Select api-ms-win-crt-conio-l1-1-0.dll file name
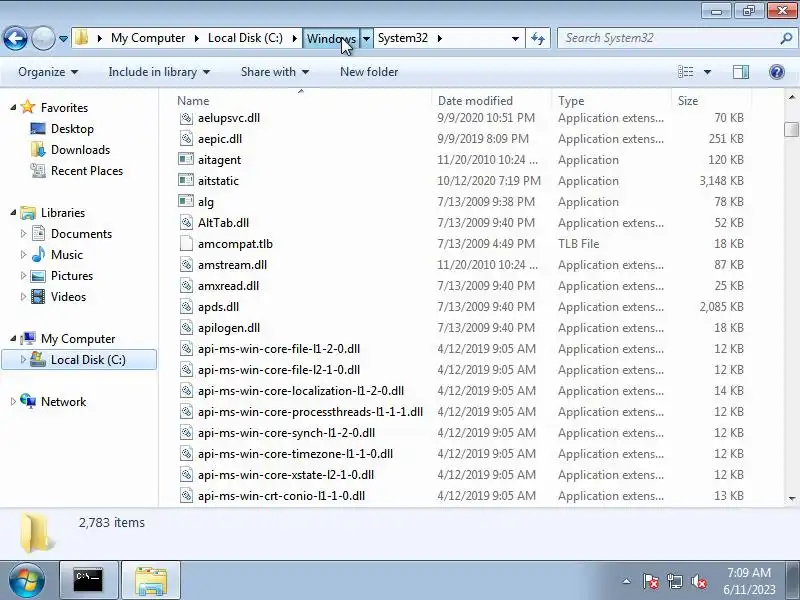The width and height of the screenshot is (800, 600). (x=282, y=495)
